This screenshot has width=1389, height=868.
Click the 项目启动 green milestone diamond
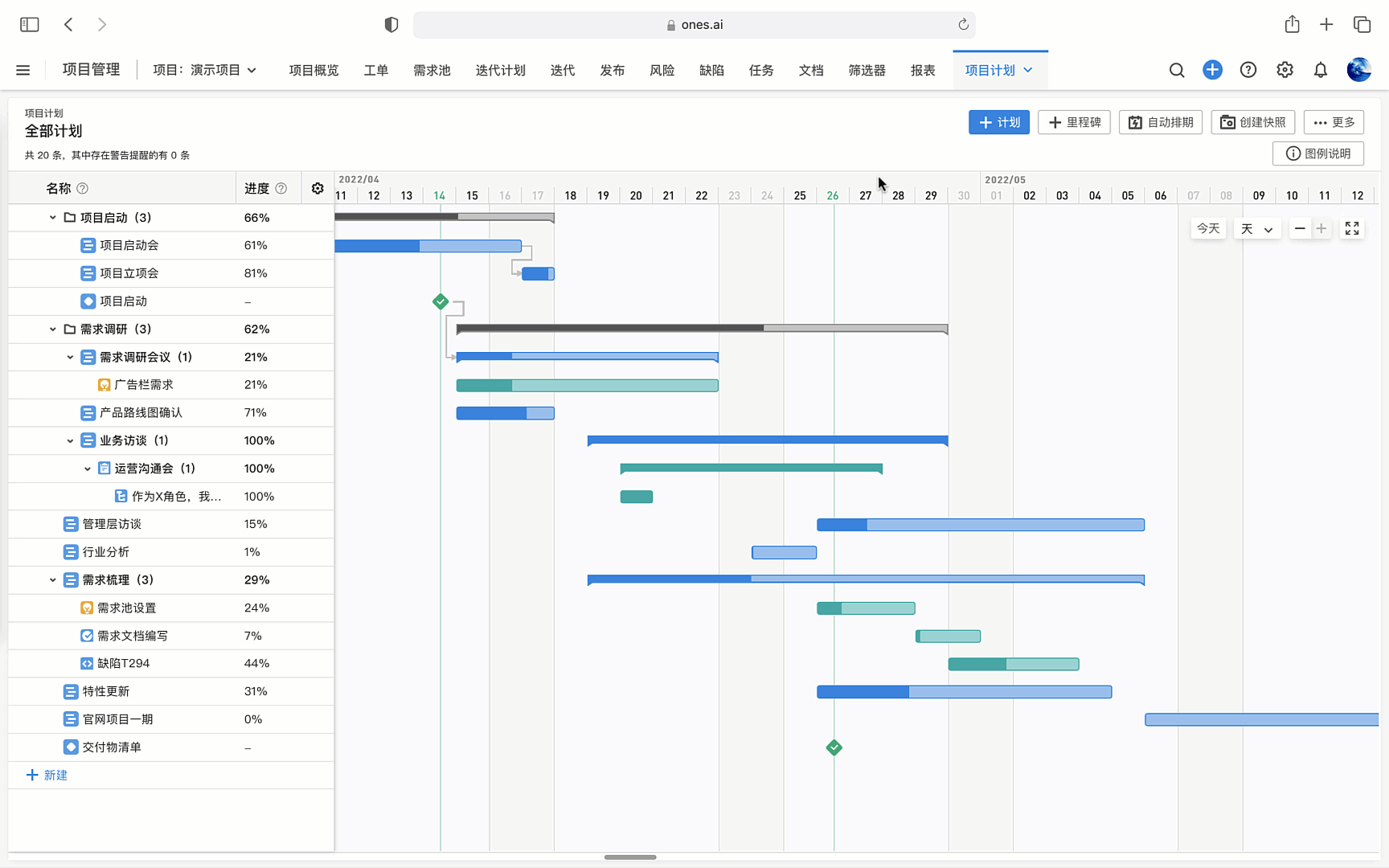(x=440, y=301)
